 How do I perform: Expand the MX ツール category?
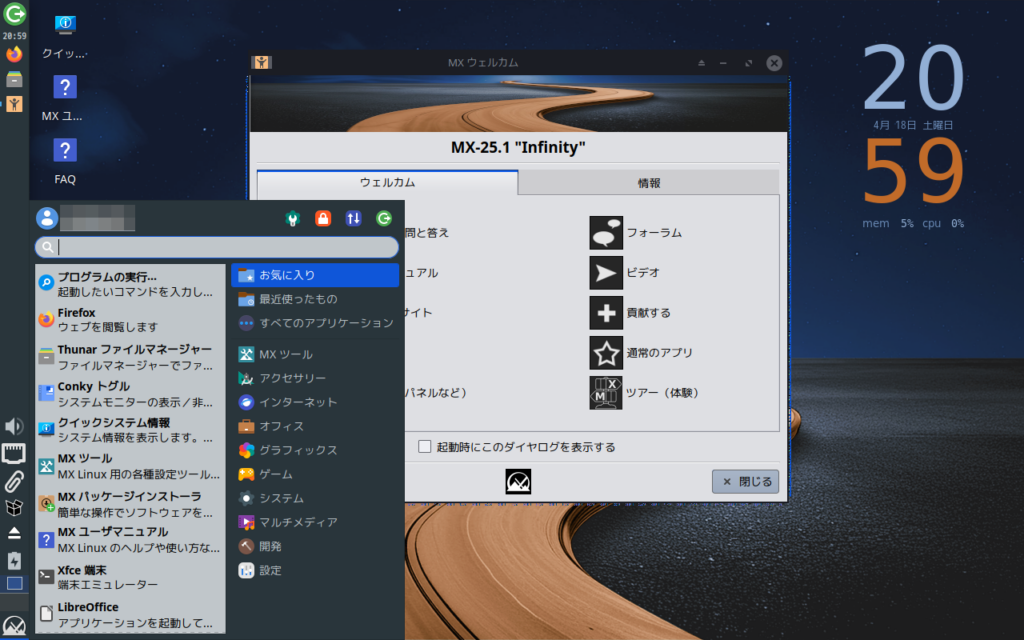point(285,354)
